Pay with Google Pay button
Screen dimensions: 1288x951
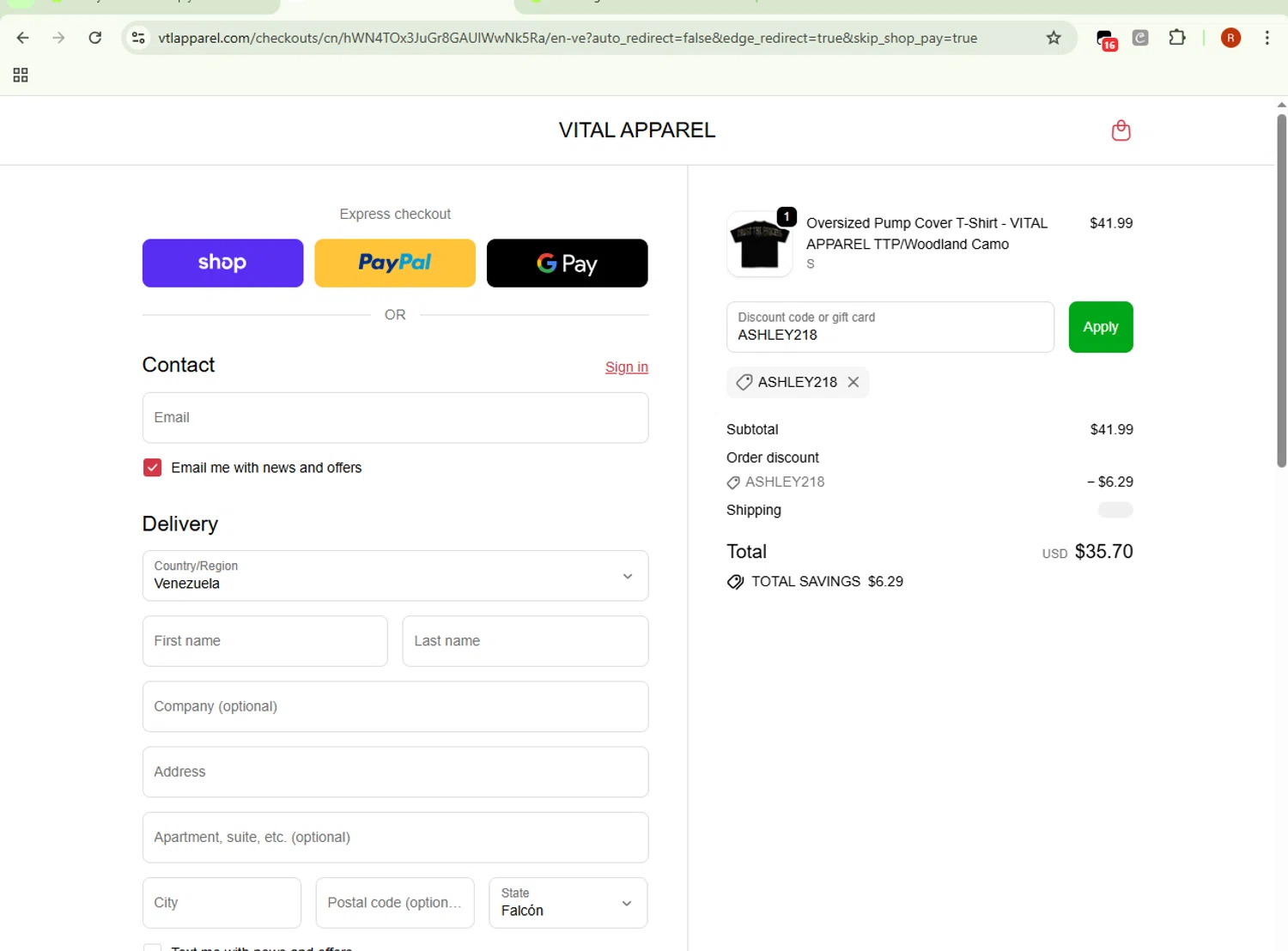(567, 263)
